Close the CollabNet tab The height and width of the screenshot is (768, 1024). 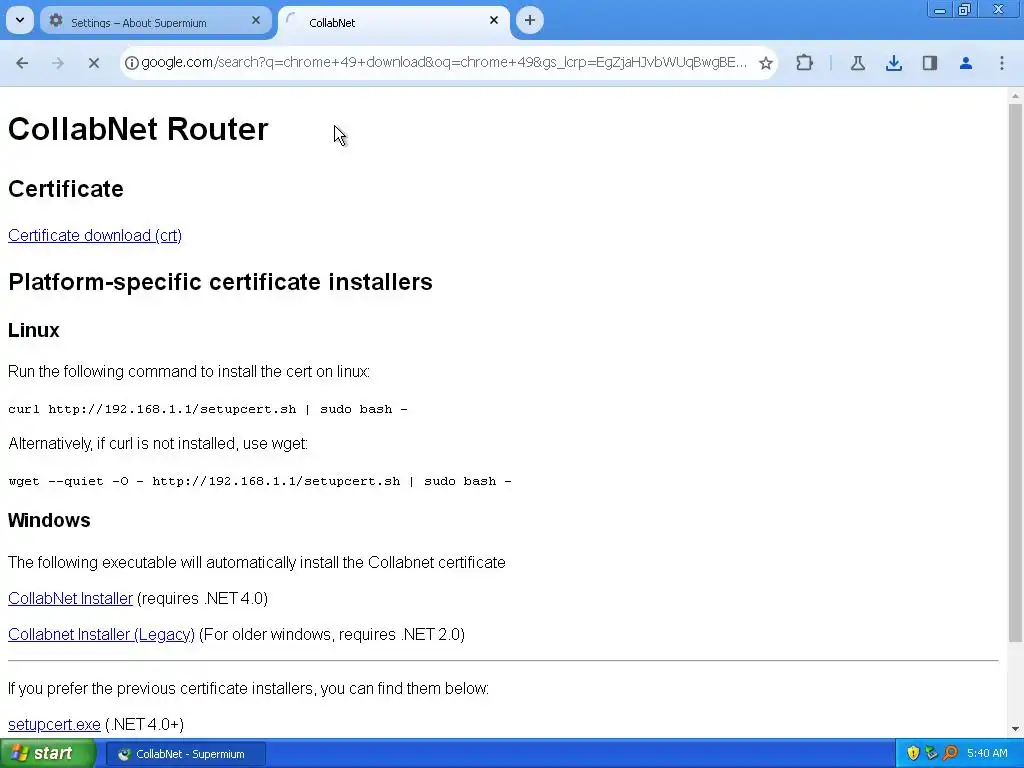(494, 20)
